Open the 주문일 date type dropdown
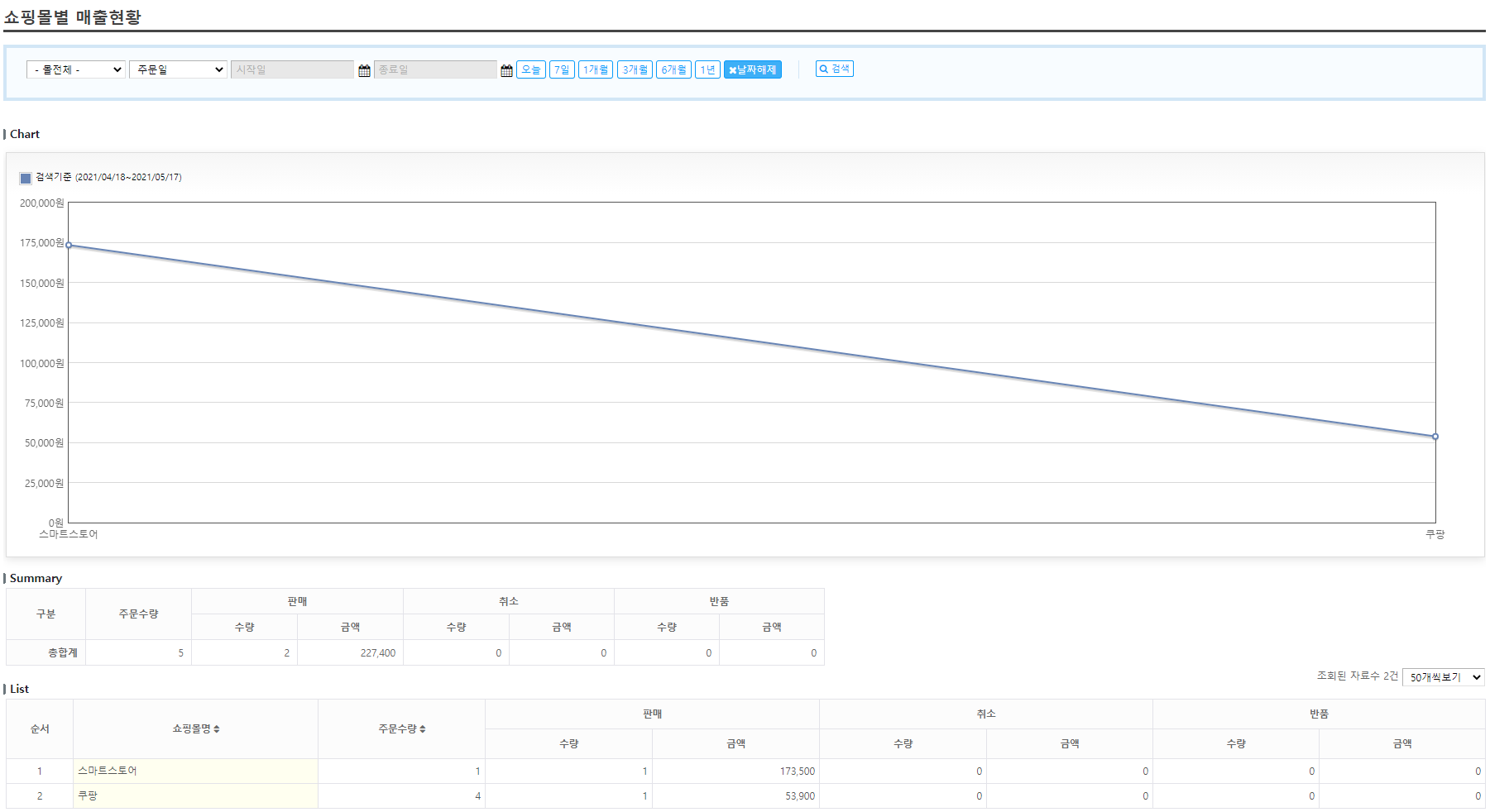The height and width of the screenshot is (812, 1490). click(x=178, y=70)
